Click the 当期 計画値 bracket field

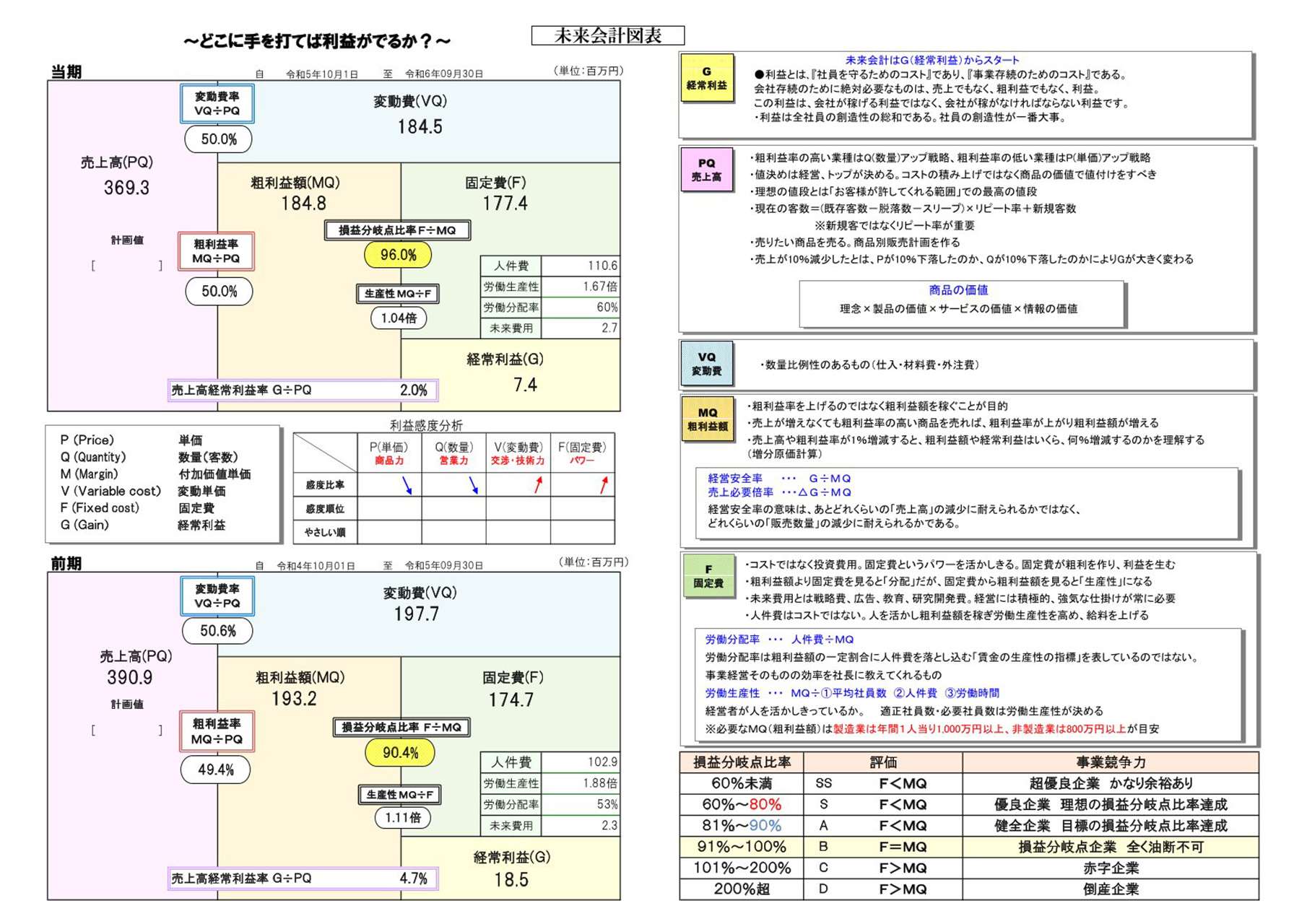coord(126,266)
